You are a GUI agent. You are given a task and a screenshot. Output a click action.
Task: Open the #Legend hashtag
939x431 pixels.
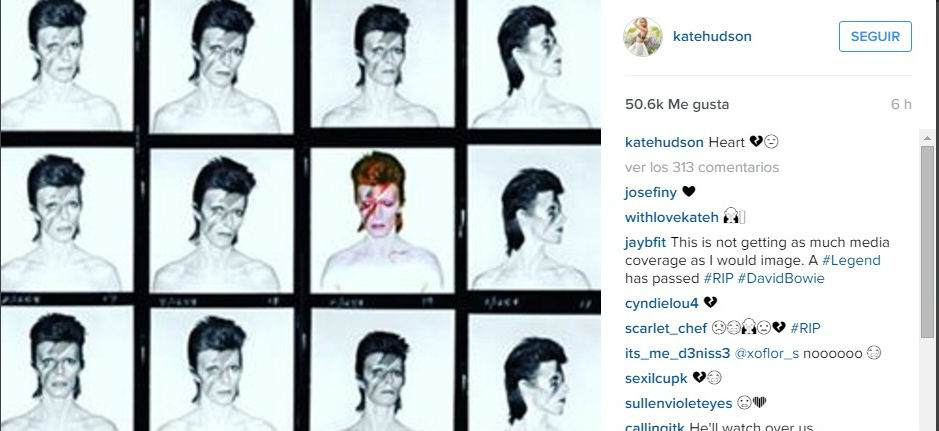pyautogui.click(x=851, y=260)
